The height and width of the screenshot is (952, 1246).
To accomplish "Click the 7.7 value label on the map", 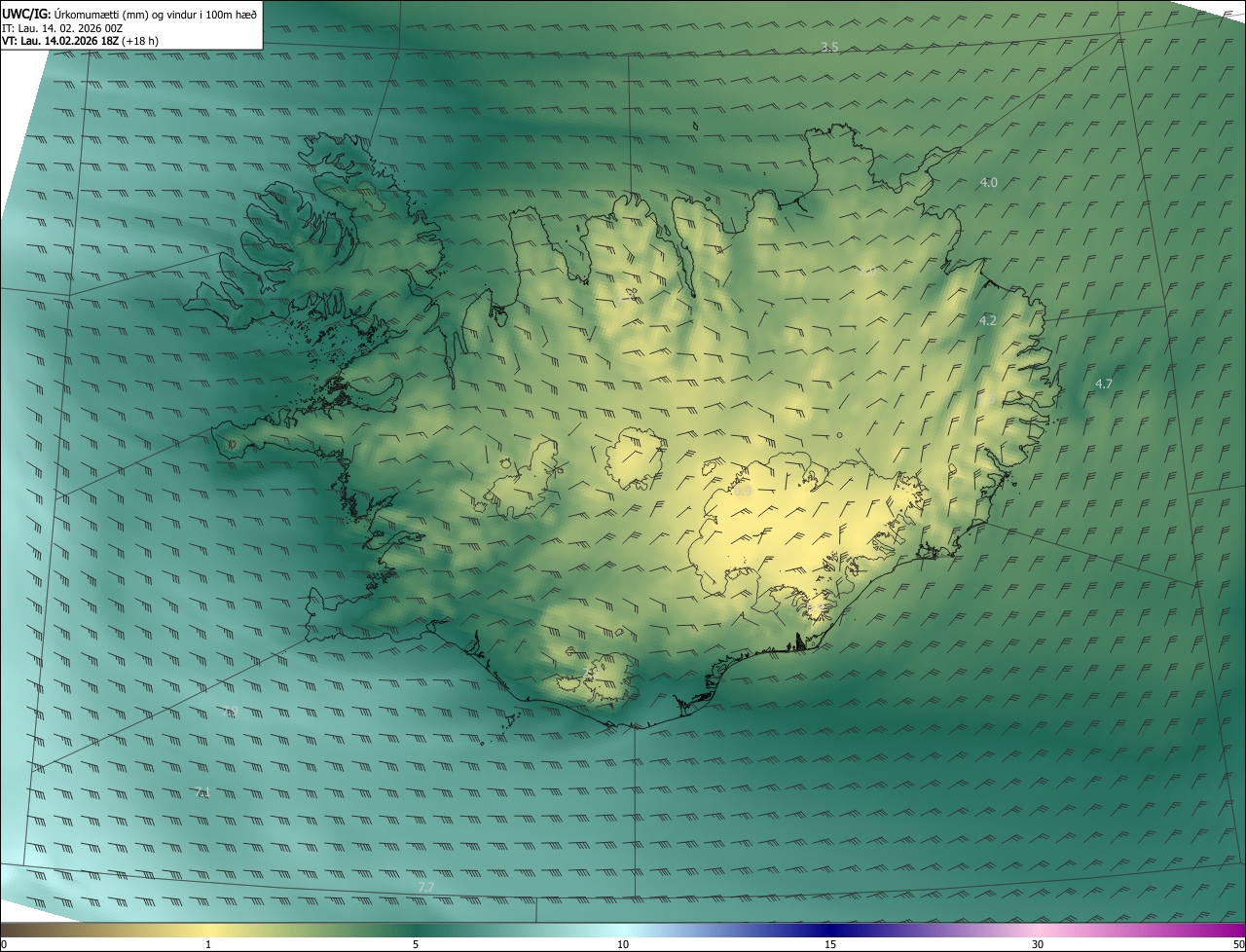I will 425,887.
